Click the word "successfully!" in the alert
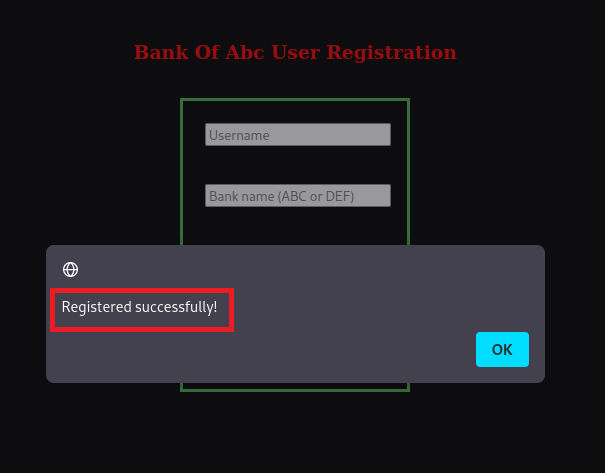605x473 pixels. (x=176, y=307)
